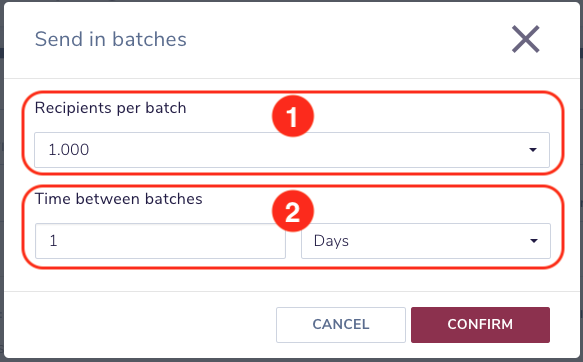Click the 1 value in the interval field
This screenshot has width=583, height=362.
pos(53,241)
